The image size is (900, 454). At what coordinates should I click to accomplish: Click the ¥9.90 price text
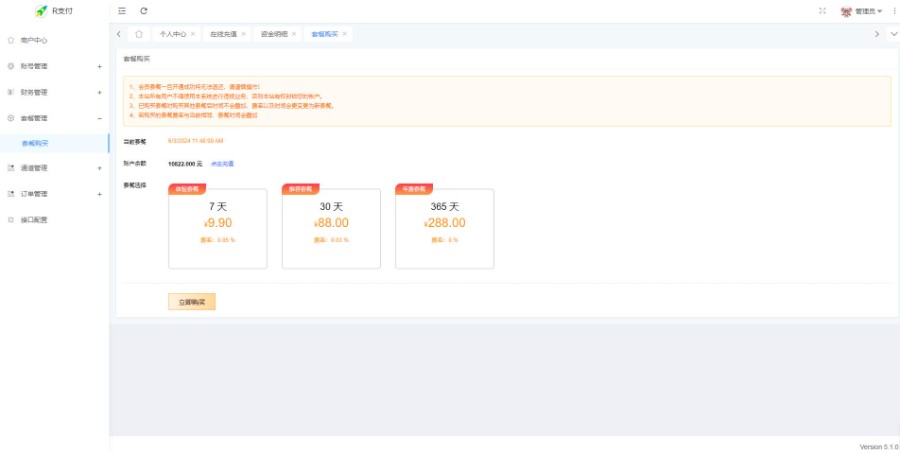point(218,223)
